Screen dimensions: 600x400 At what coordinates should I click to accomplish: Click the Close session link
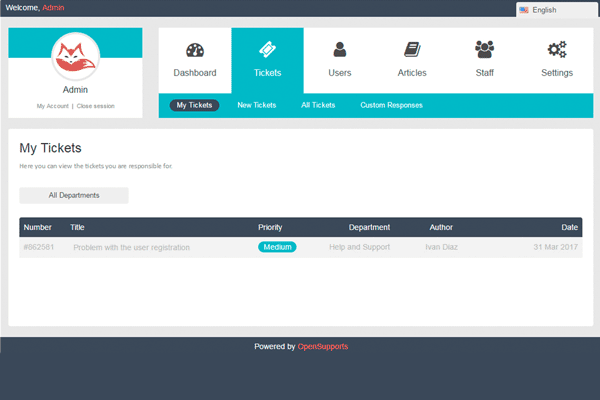(x=97, y=105)
